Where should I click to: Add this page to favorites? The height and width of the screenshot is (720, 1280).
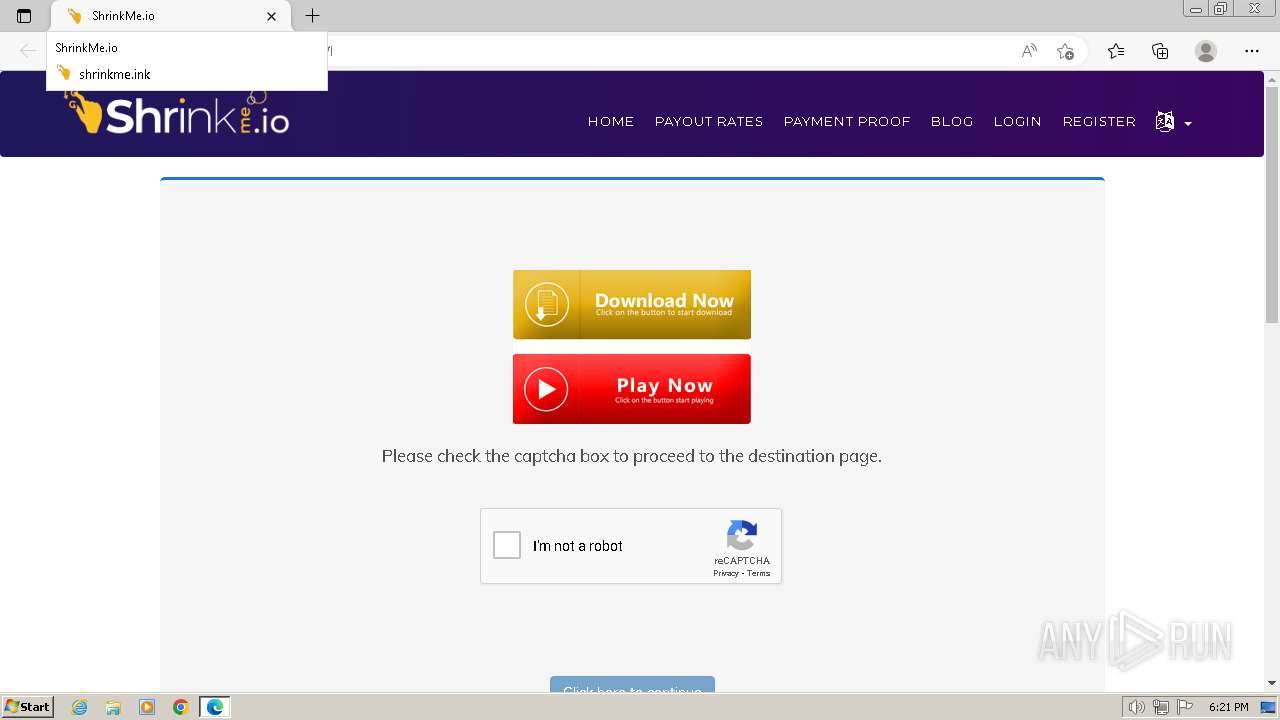[1065, 51]
